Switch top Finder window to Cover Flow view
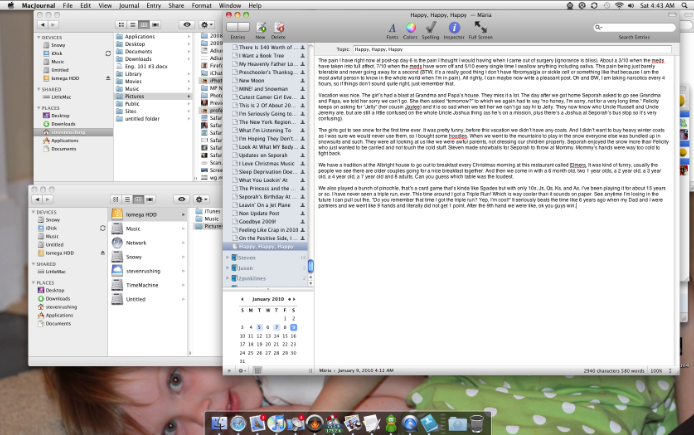694x435 pixels. coord(155,25)
